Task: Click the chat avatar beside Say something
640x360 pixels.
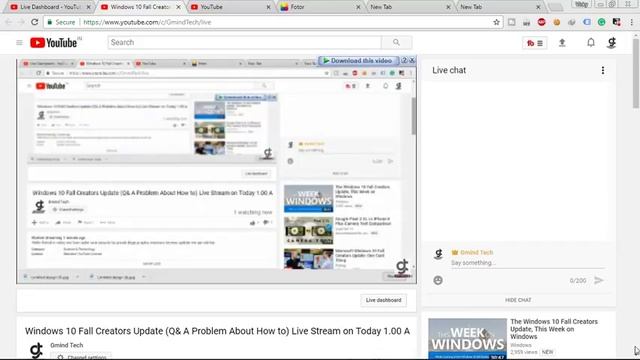Action: tap(438, 254)
